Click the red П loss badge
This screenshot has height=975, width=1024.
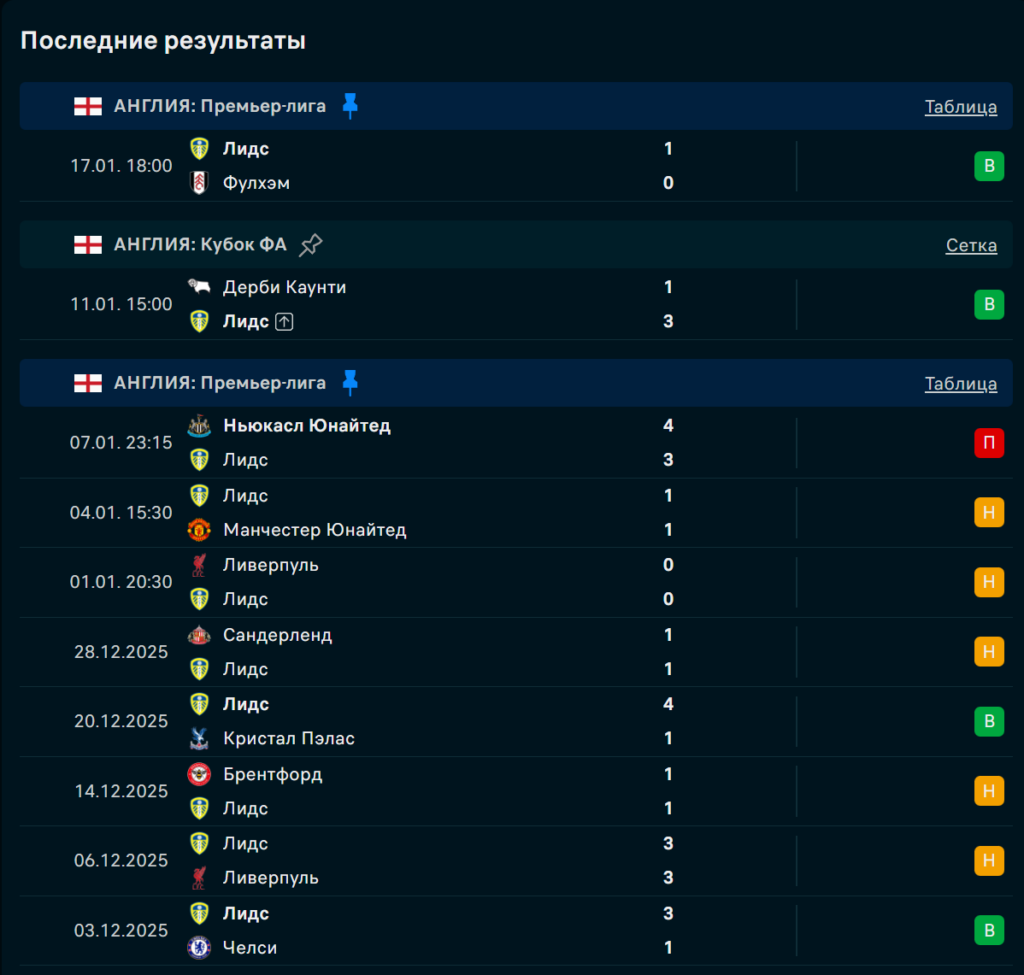coord(988,443)
